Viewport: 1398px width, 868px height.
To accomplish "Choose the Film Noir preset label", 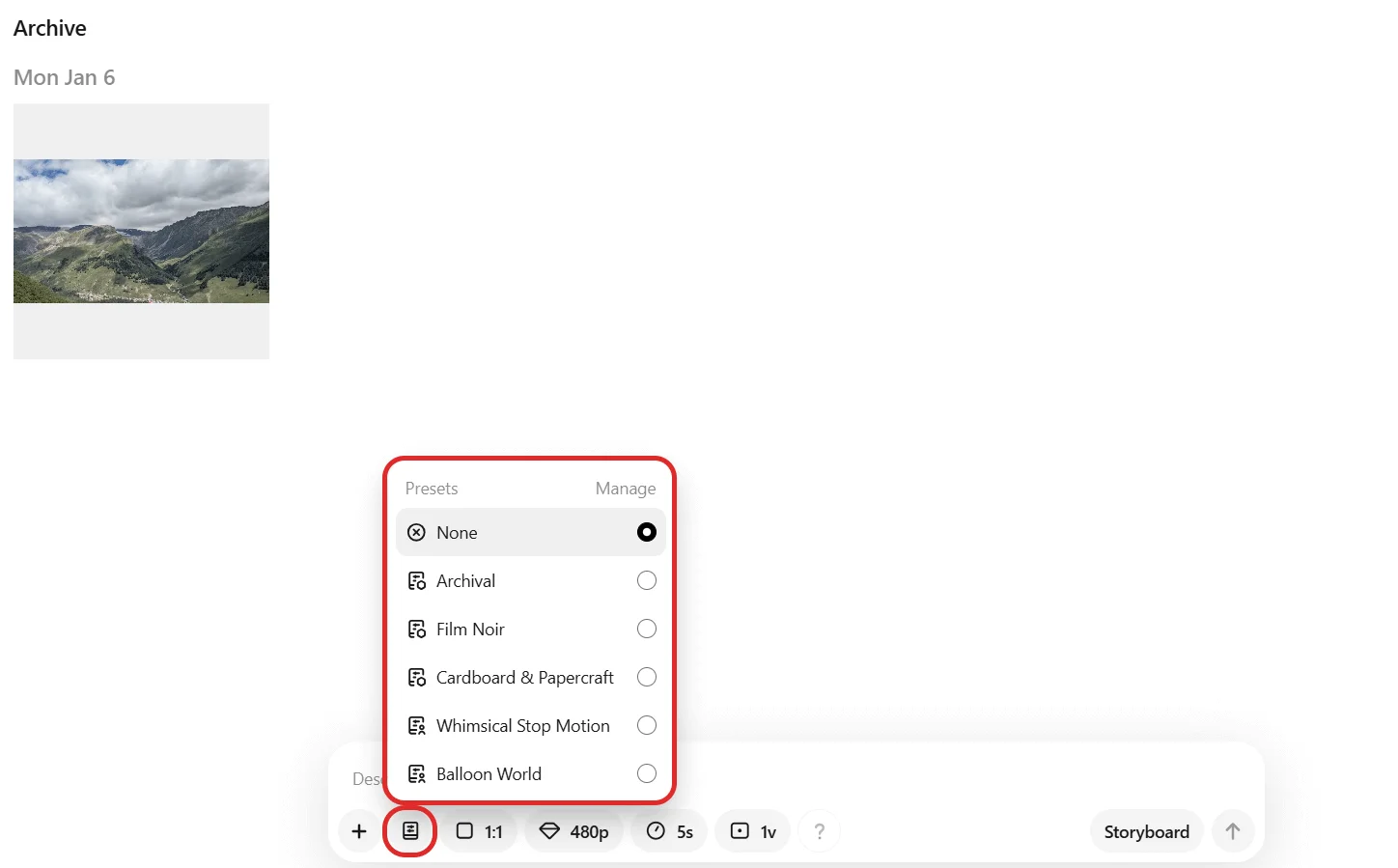I will pos(470,630).
